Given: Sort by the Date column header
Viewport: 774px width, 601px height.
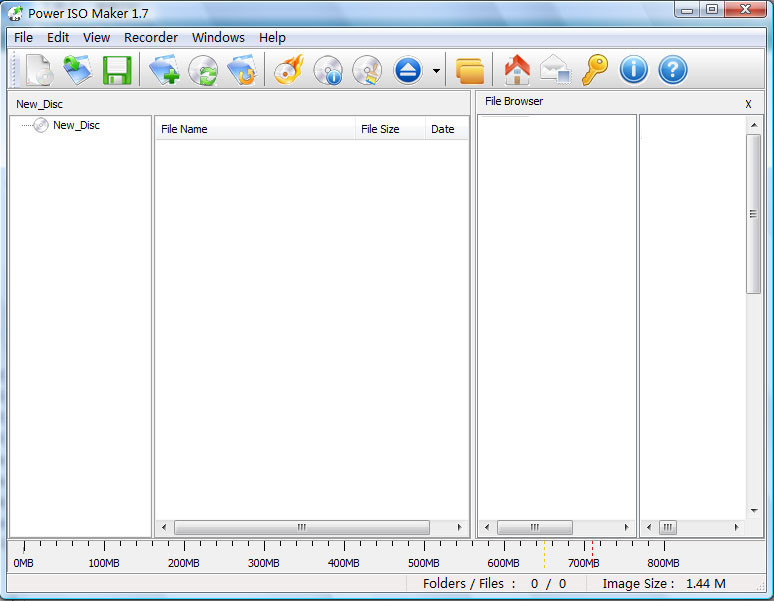Looking at the screenshot, I should pyautogui.click(x=447, y=129).
